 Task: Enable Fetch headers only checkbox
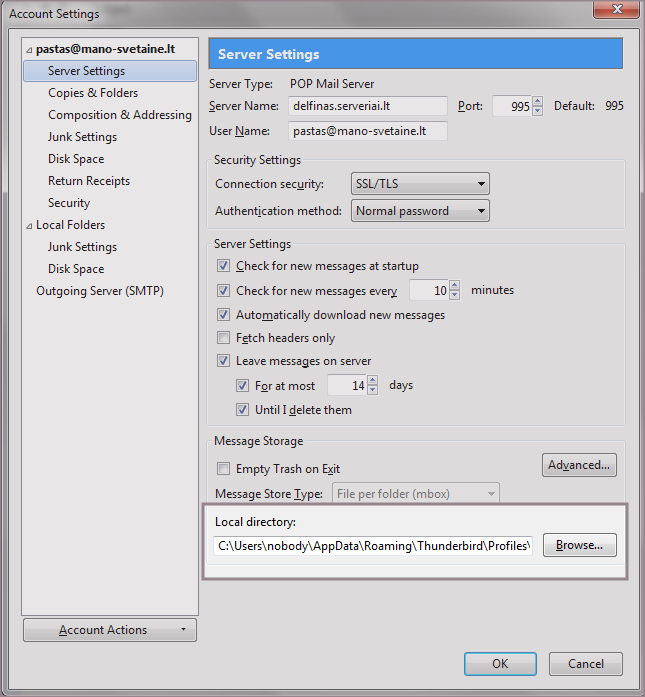coord(224,339)
